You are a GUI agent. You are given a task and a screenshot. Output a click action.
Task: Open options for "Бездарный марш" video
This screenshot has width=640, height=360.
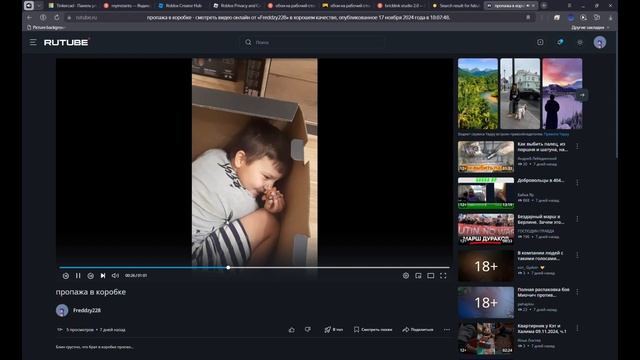[577, 219]
